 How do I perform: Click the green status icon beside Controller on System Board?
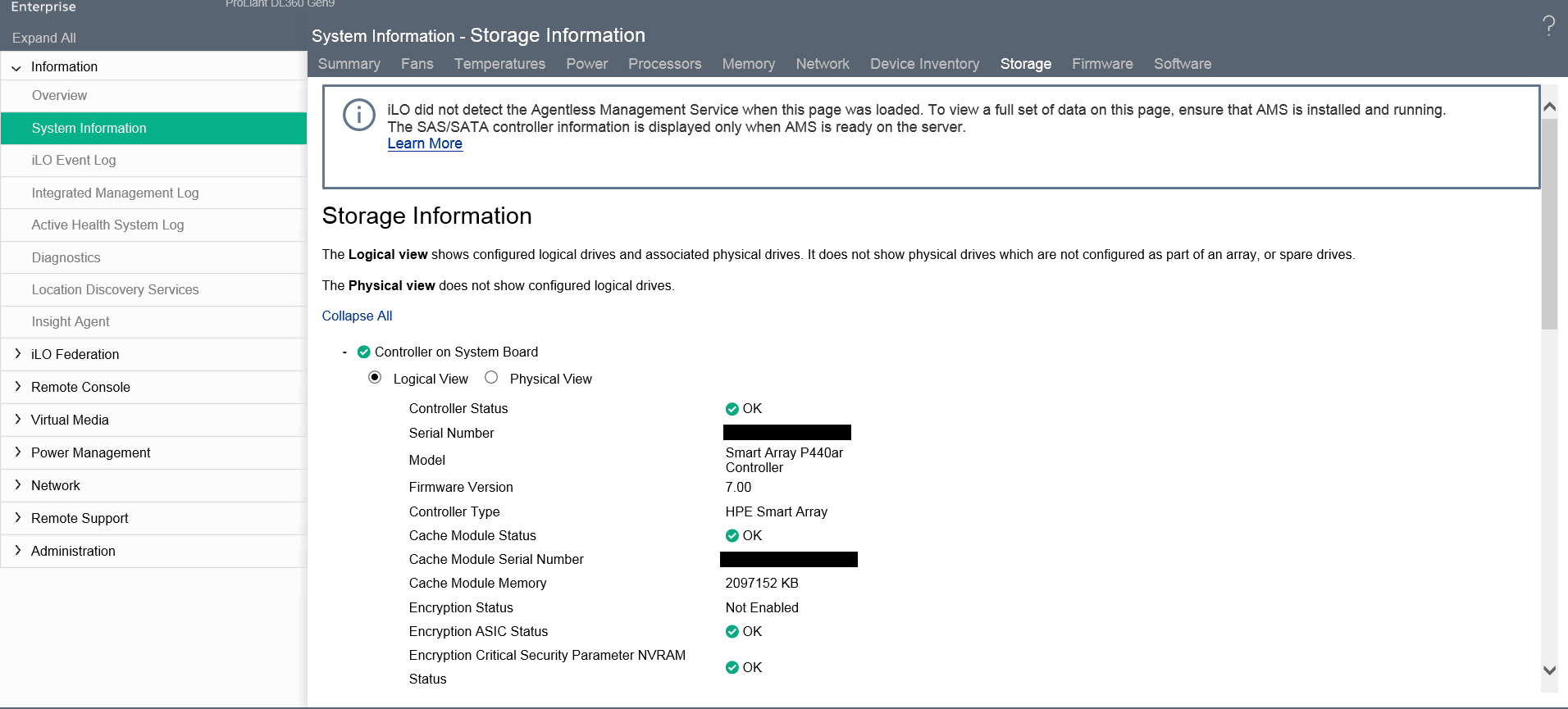click(x=364, y=352)
